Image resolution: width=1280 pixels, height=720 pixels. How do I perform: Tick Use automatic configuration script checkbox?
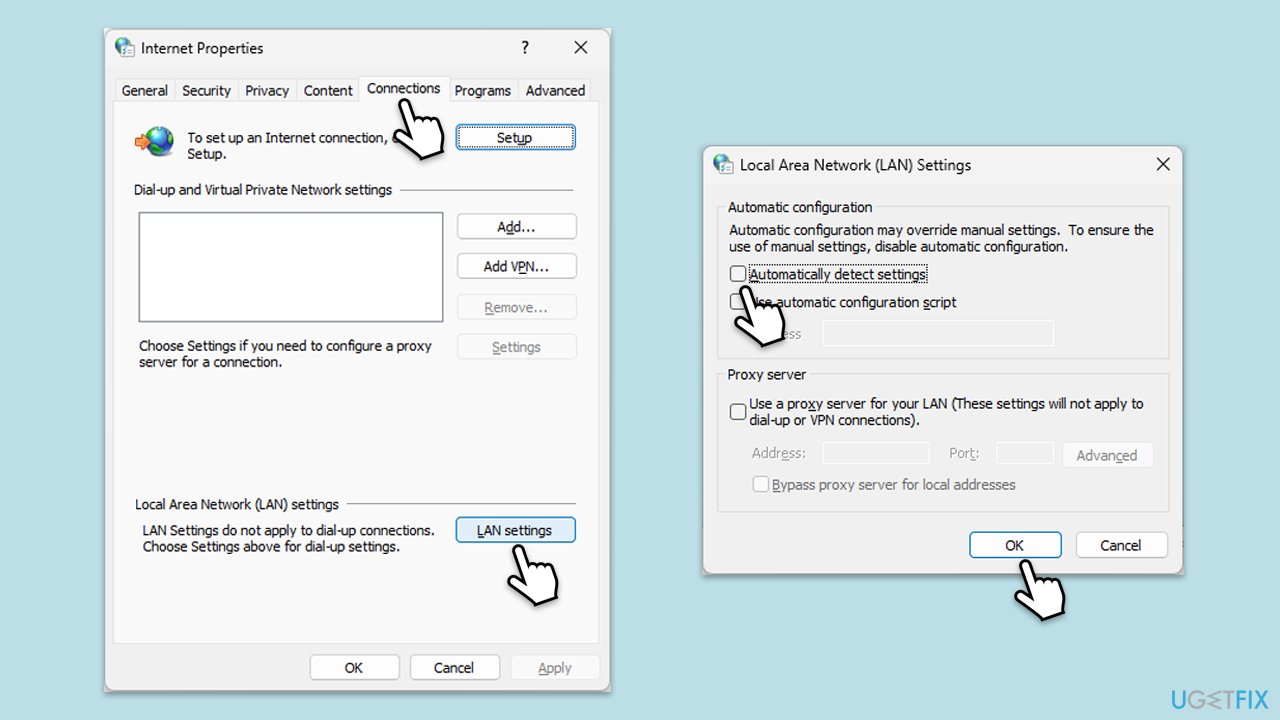738,302
